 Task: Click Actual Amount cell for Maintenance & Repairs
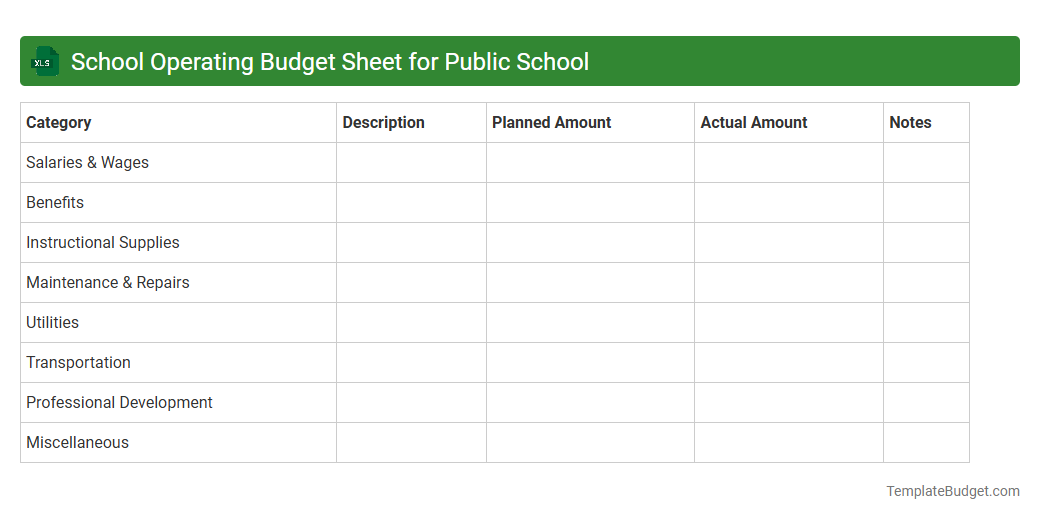pos(789,283)
